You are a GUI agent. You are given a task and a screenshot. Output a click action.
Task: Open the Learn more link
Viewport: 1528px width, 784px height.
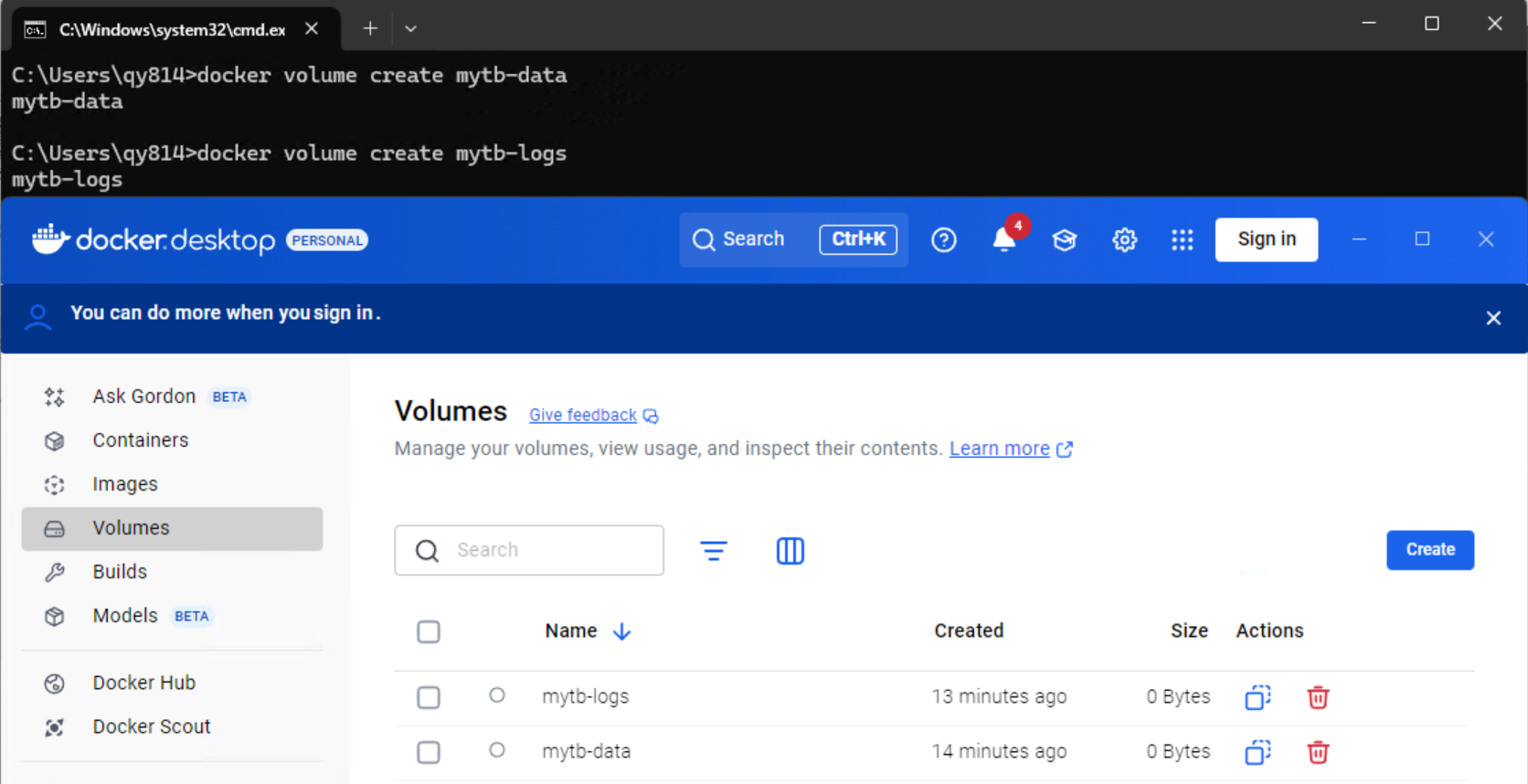(1000, 449)
